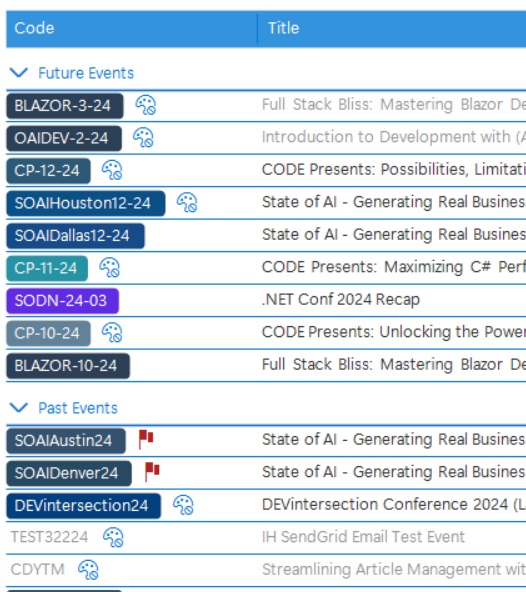This screenshot has width=526, height=592.
Task: Open the SOAIDallas12-24 code badge
Action: tap(75, 236)
